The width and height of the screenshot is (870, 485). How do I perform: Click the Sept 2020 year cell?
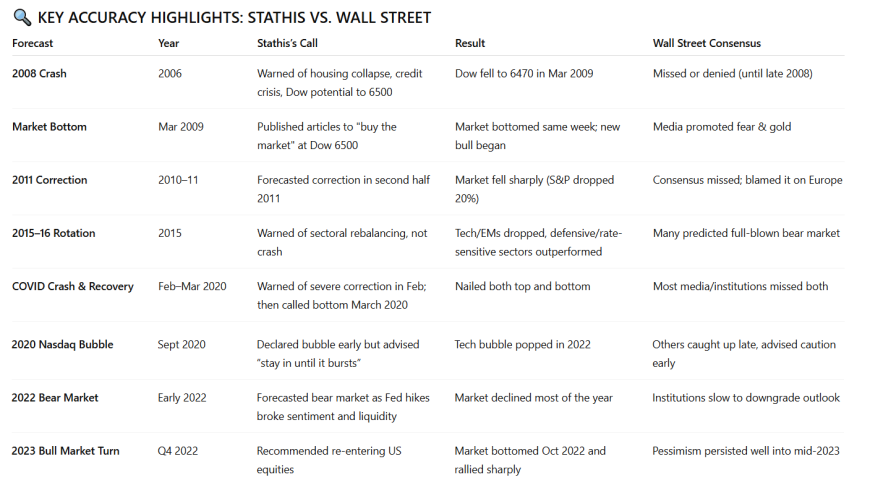coord(182,344)
